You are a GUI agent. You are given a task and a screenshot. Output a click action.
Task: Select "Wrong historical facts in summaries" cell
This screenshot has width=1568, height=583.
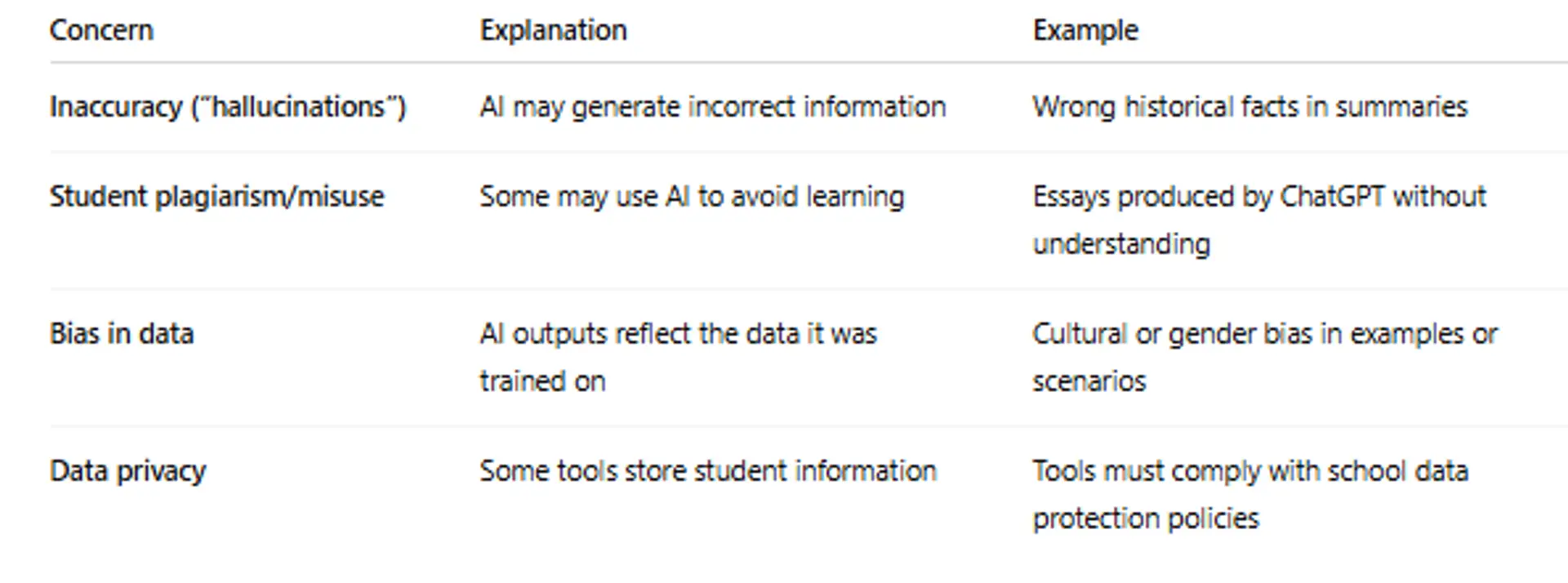pos(1249,107)
